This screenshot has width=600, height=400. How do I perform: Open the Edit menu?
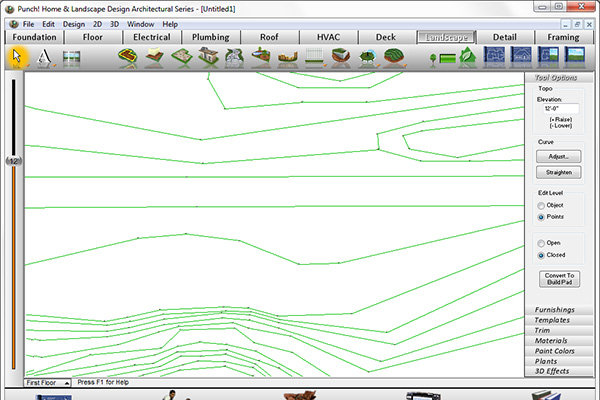(x=48, y=24)
